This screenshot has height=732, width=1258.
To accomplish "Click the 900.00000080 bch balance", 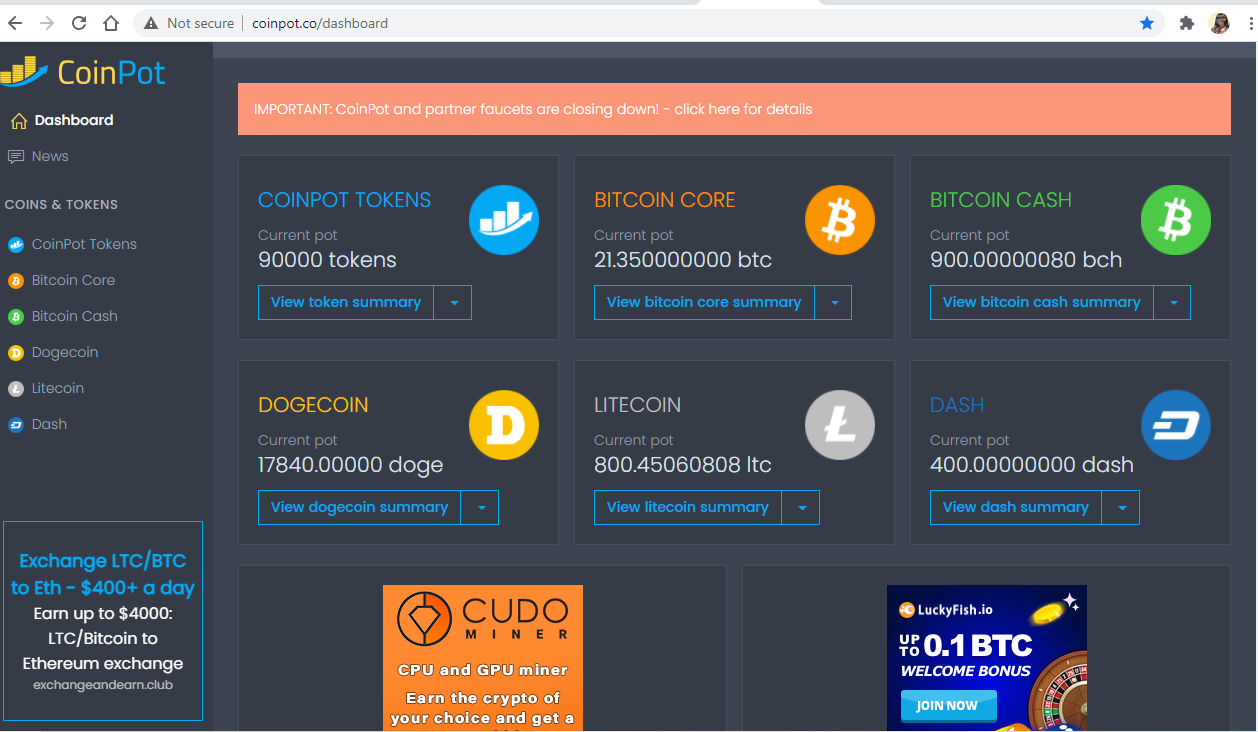I will pyautogui.click(x=1026, y=260).
